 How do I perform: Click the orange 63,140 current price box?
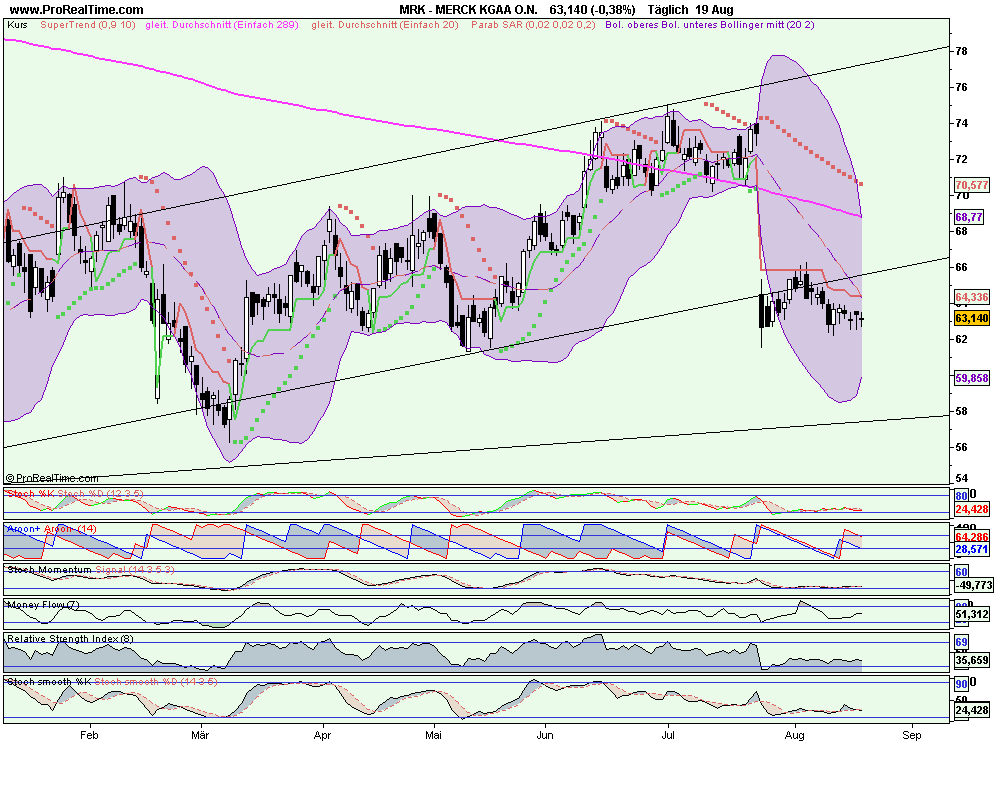click(x=972, y=318)
